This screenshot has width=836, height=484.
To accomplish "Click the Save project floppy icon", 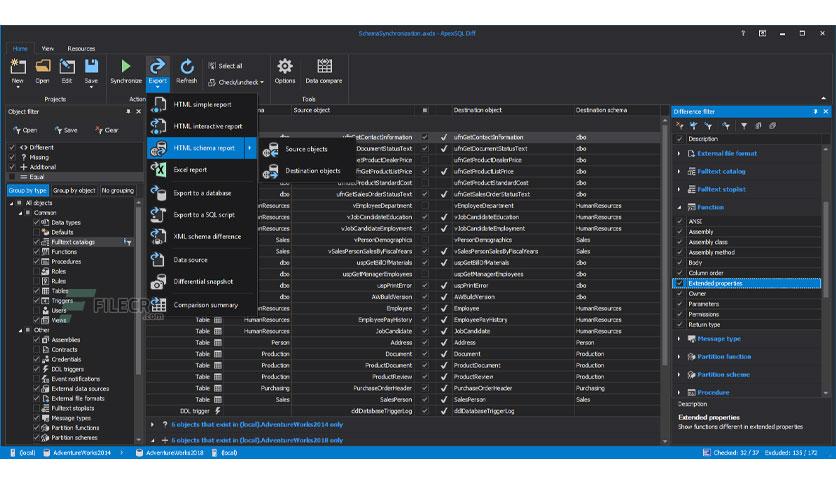I will pyautogui.click(x=91, y=66).
